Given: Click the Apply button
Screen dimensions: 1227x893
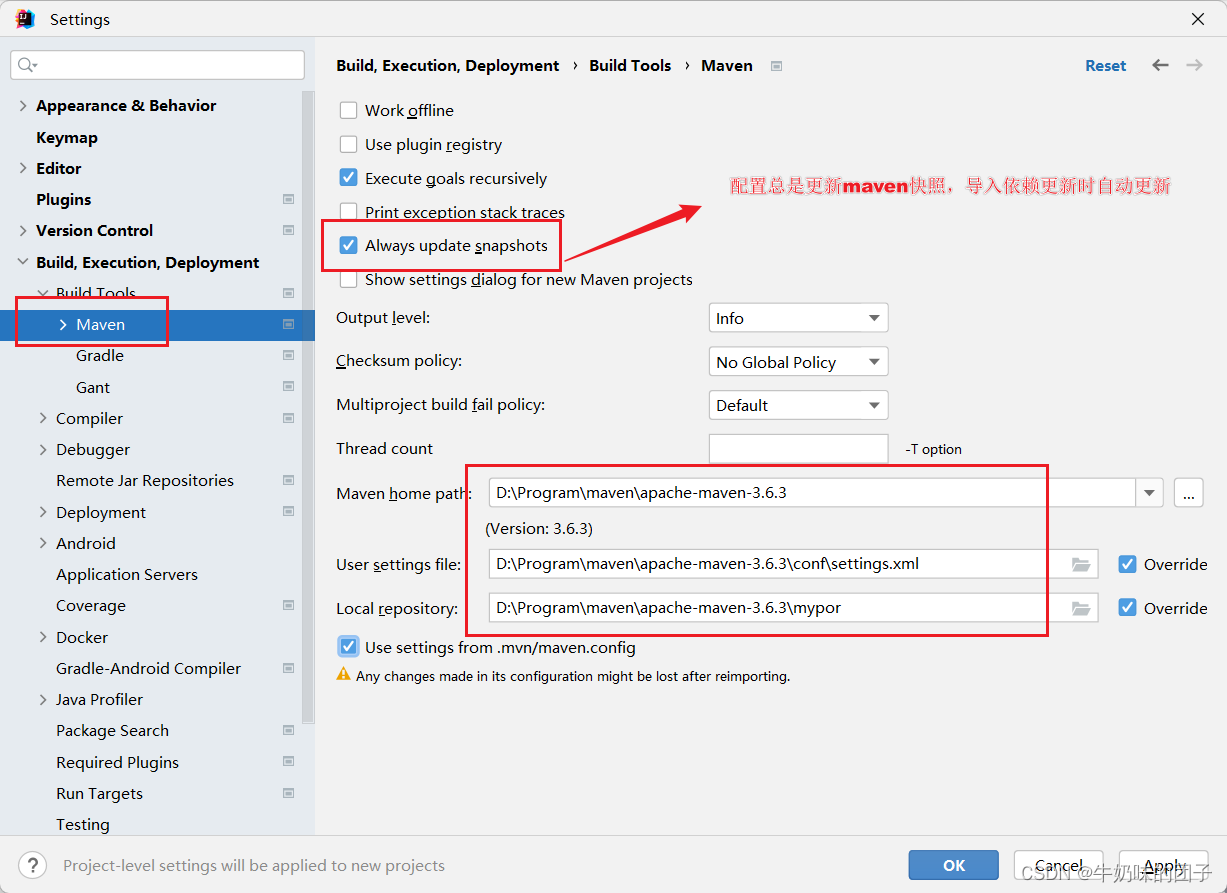Looking at the screenshot, I should (1164, 865).
